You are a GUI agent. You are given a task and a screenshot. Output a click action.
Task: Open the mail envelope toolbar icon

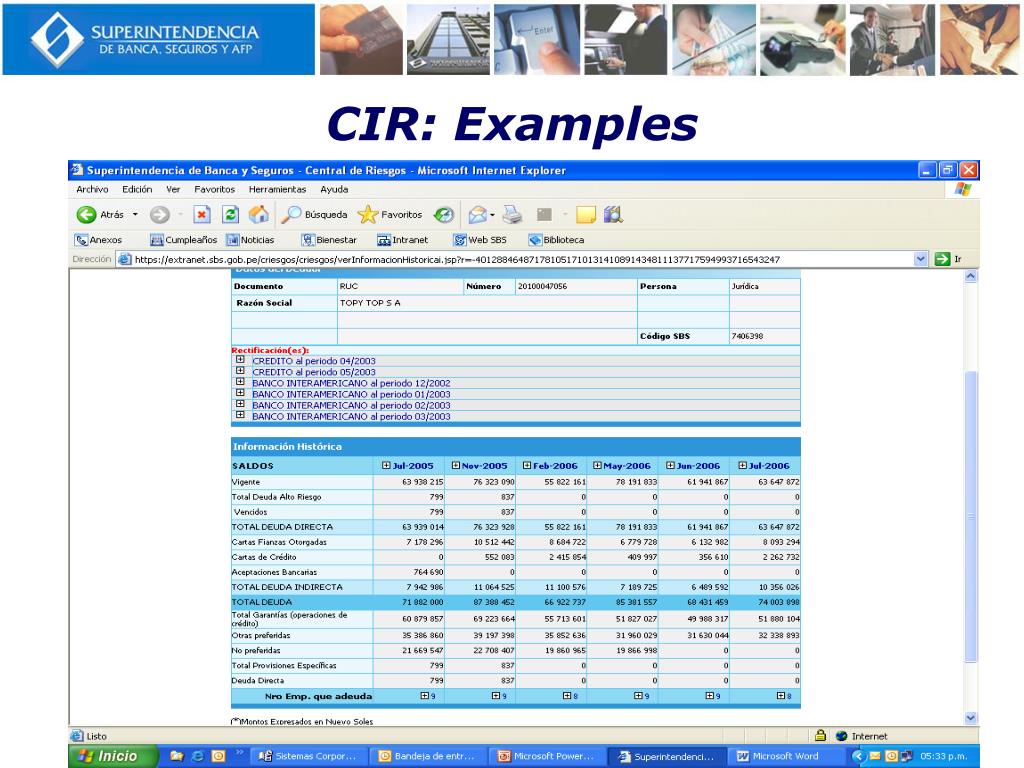point(478,214)
